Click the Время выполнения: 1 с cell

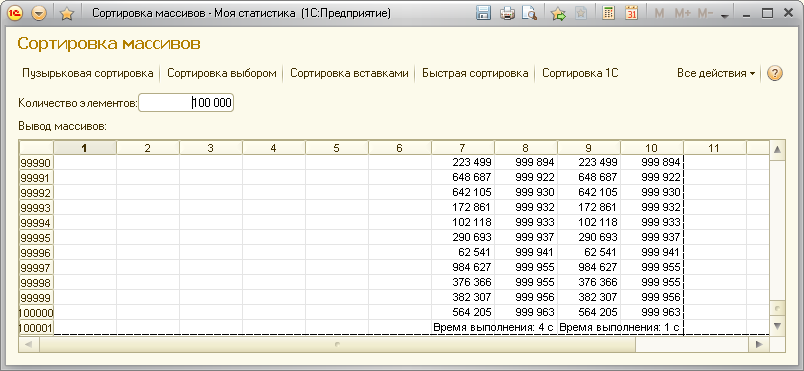(619, 327)
